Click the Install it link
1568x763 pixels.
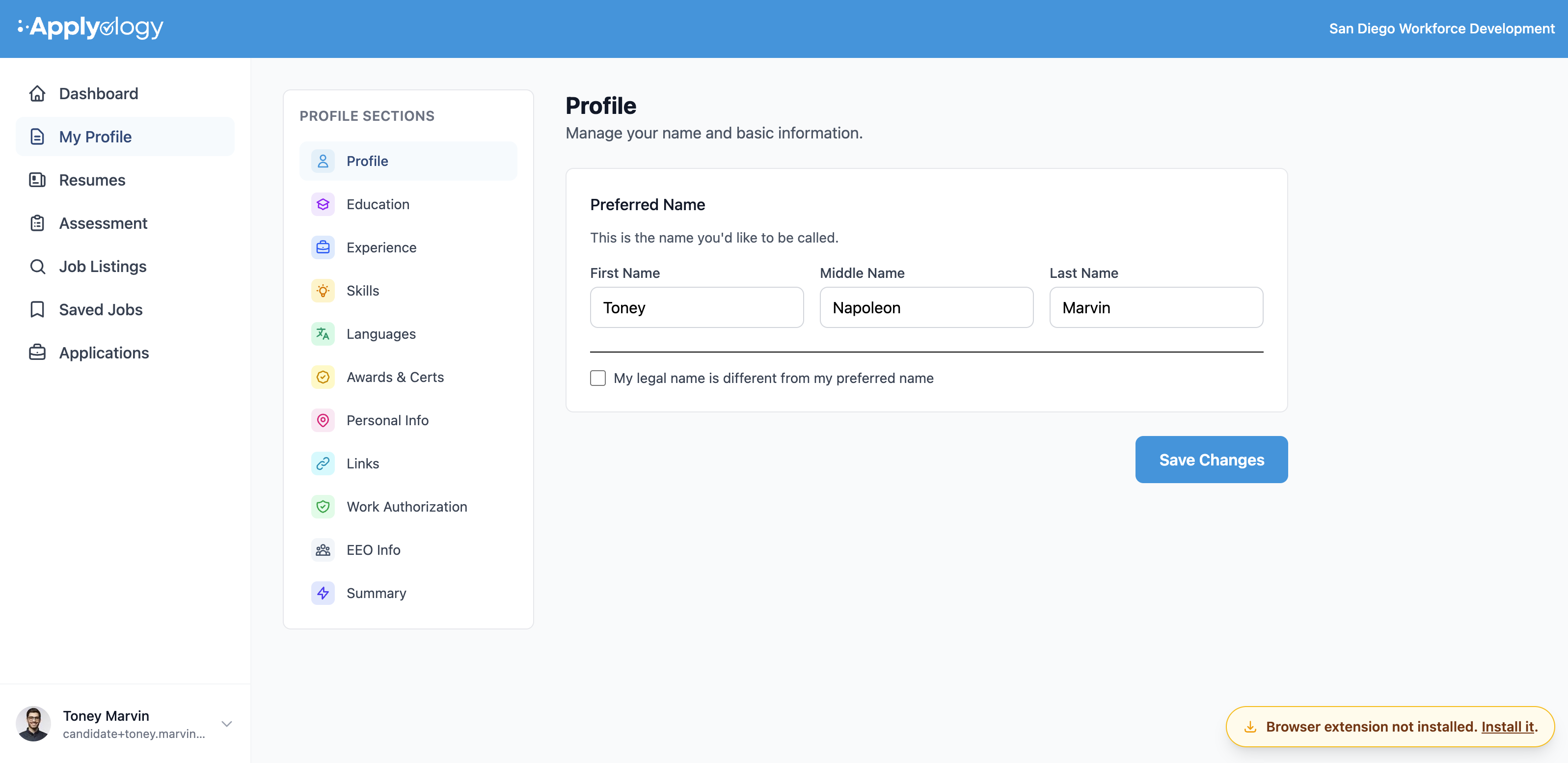point(1507,727)
